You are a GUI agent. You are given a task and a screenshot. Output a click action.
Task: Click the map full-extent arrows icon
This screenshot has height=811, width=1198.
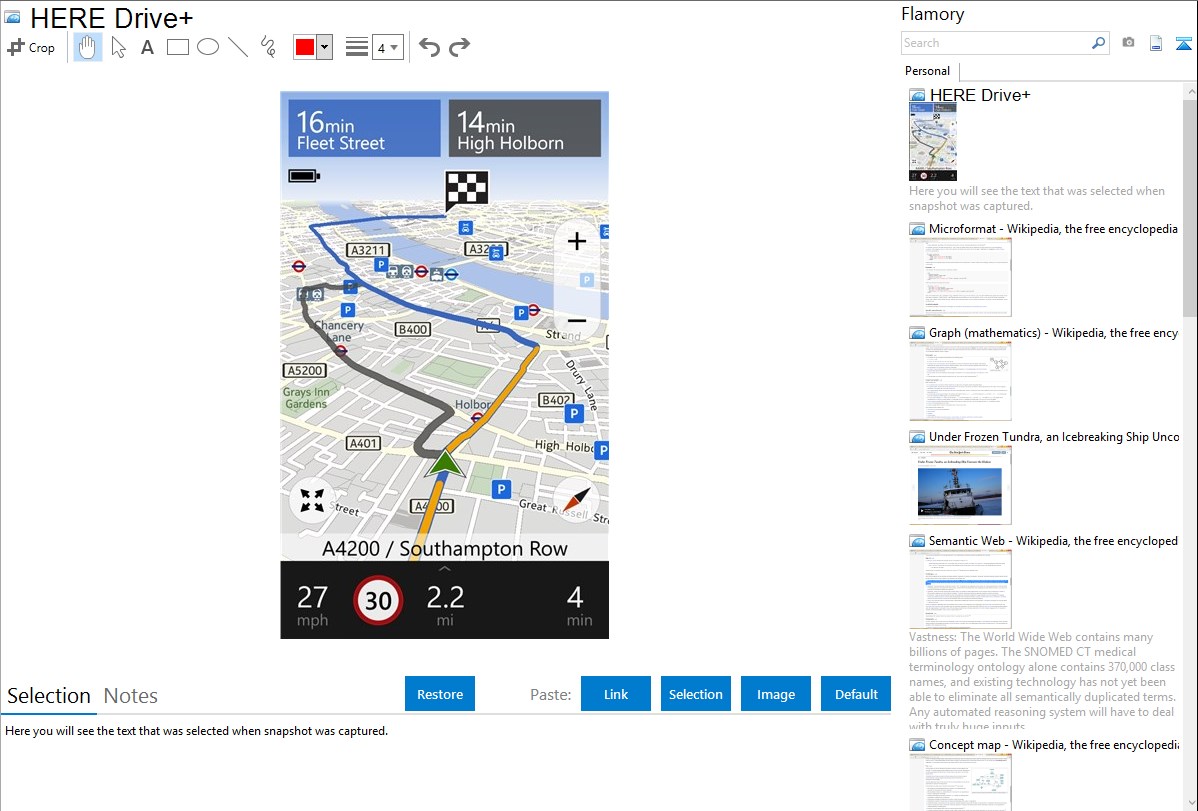[x=312, y=501]
